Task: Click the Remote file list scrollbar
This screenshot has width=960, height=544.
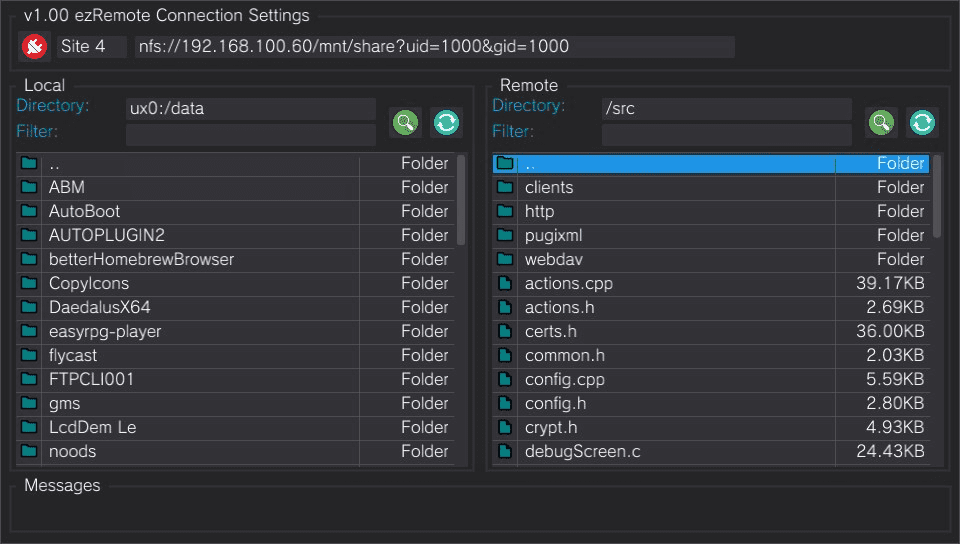Action: tap(937, 196)
